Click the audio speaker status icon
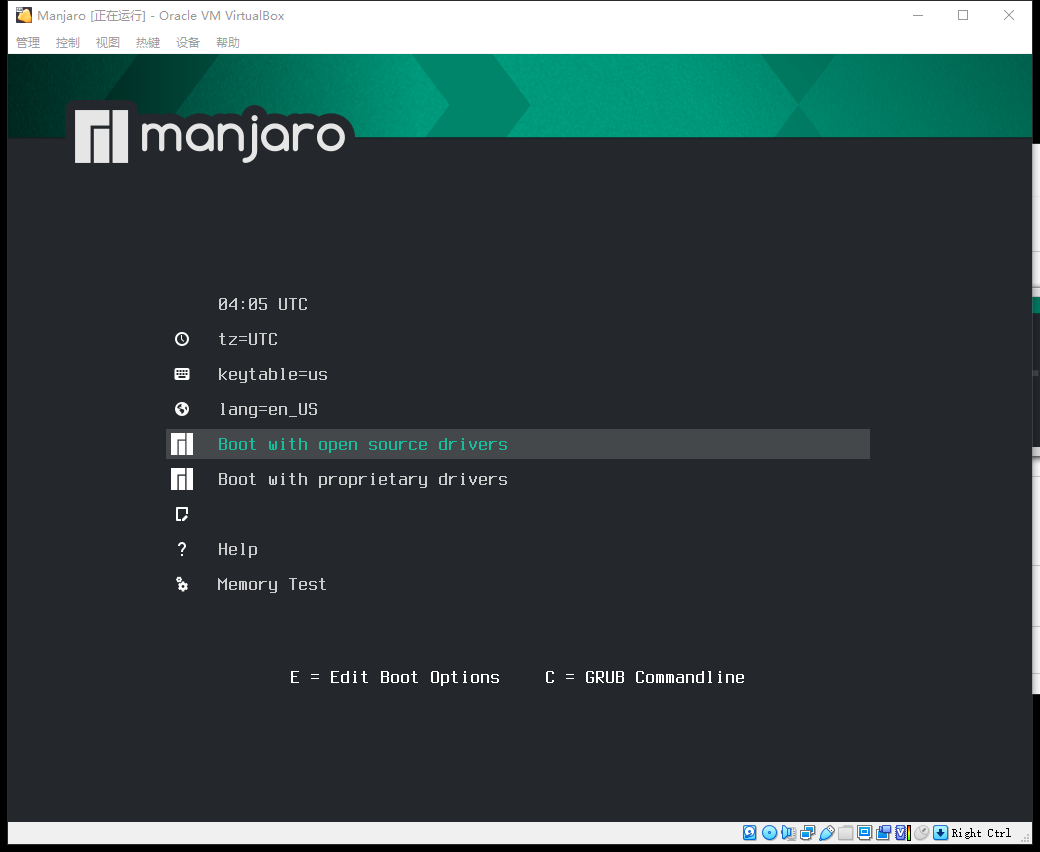Image resolution: width=1040 pixels, height=852 pixels. click(788, 833)
